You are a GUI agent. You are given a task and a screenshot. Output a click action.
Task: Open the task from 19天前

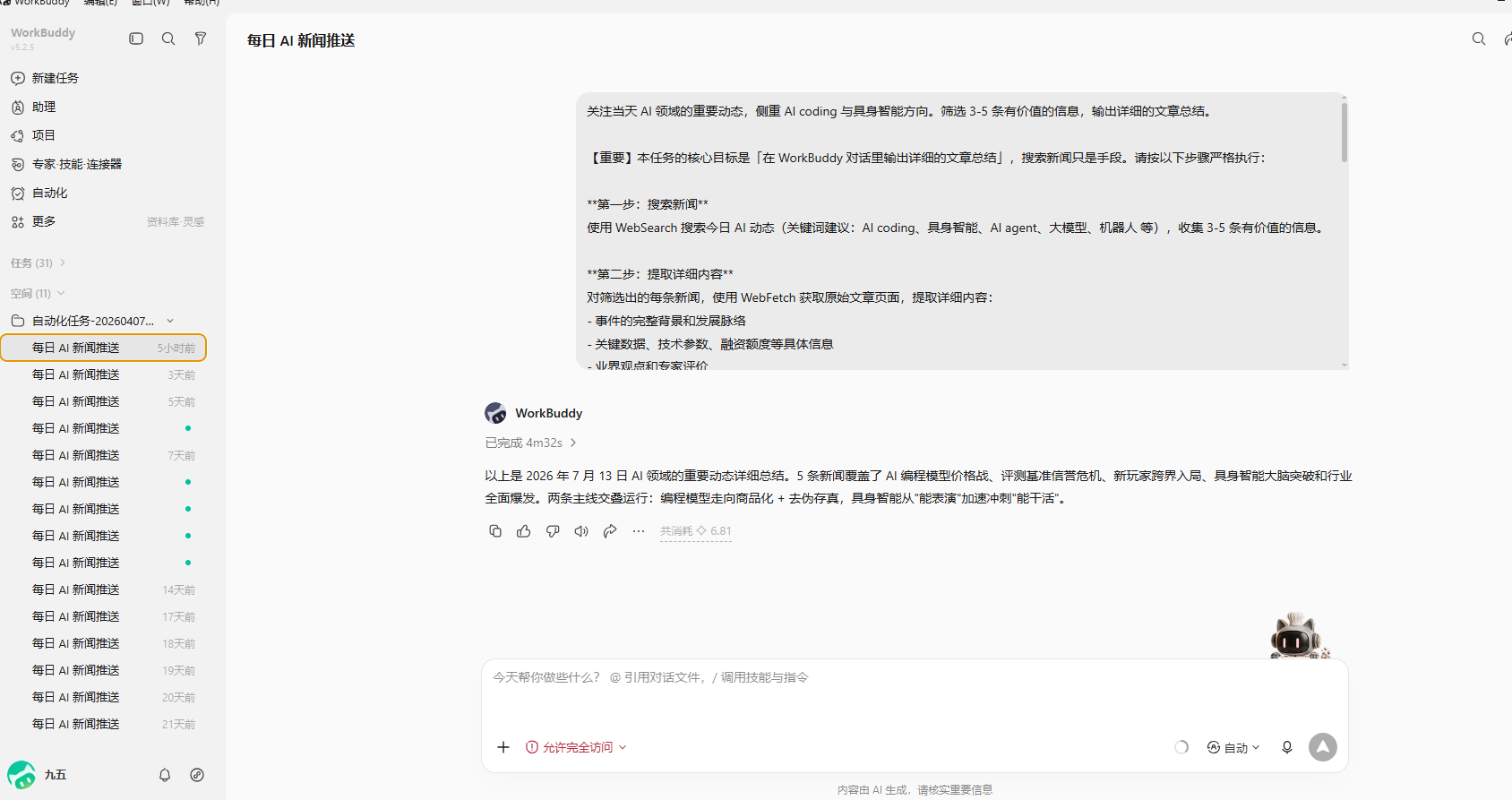[x=104, y=670]
